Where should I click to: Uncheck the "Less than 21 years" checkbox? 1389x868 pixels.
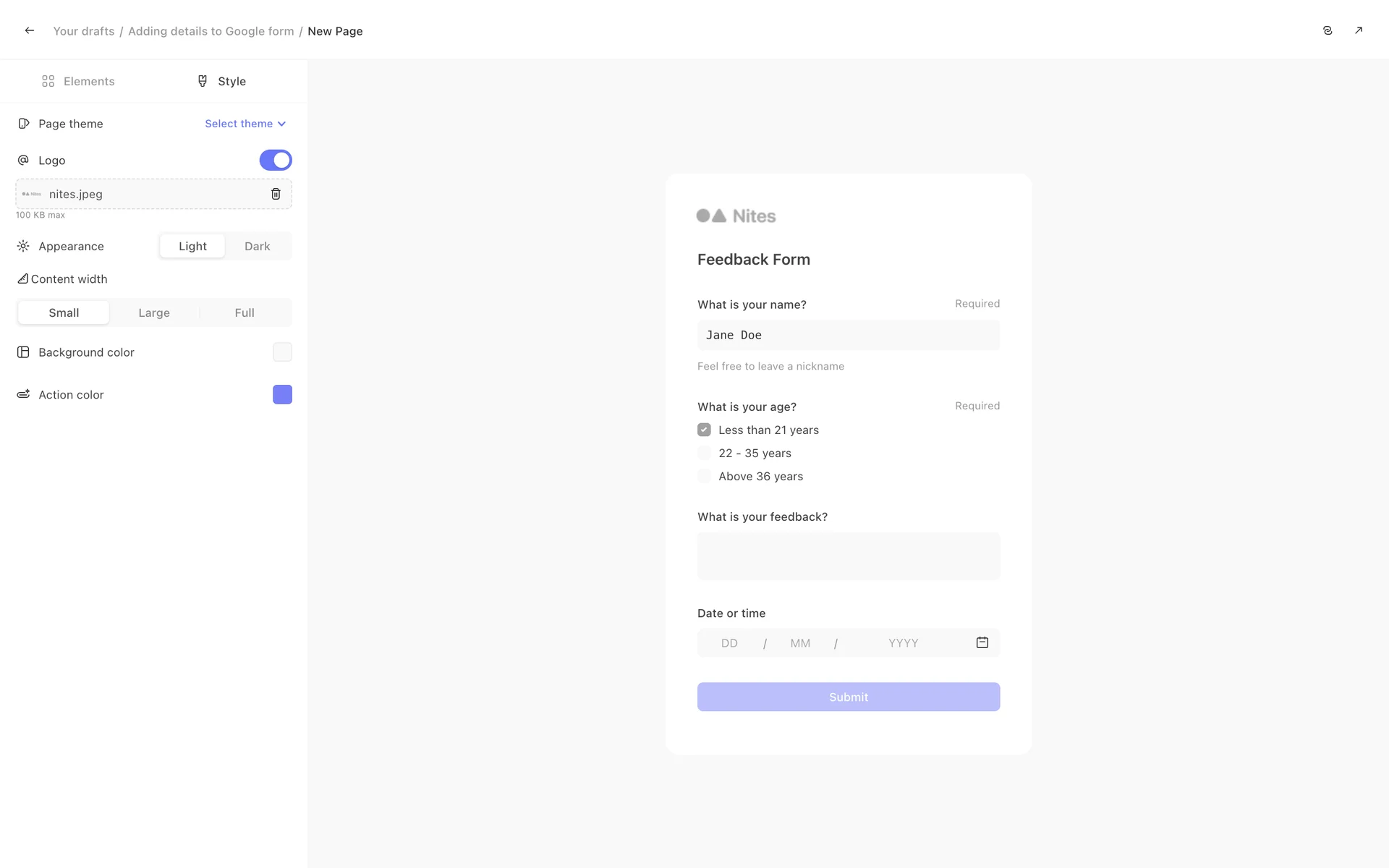(704, 430)
